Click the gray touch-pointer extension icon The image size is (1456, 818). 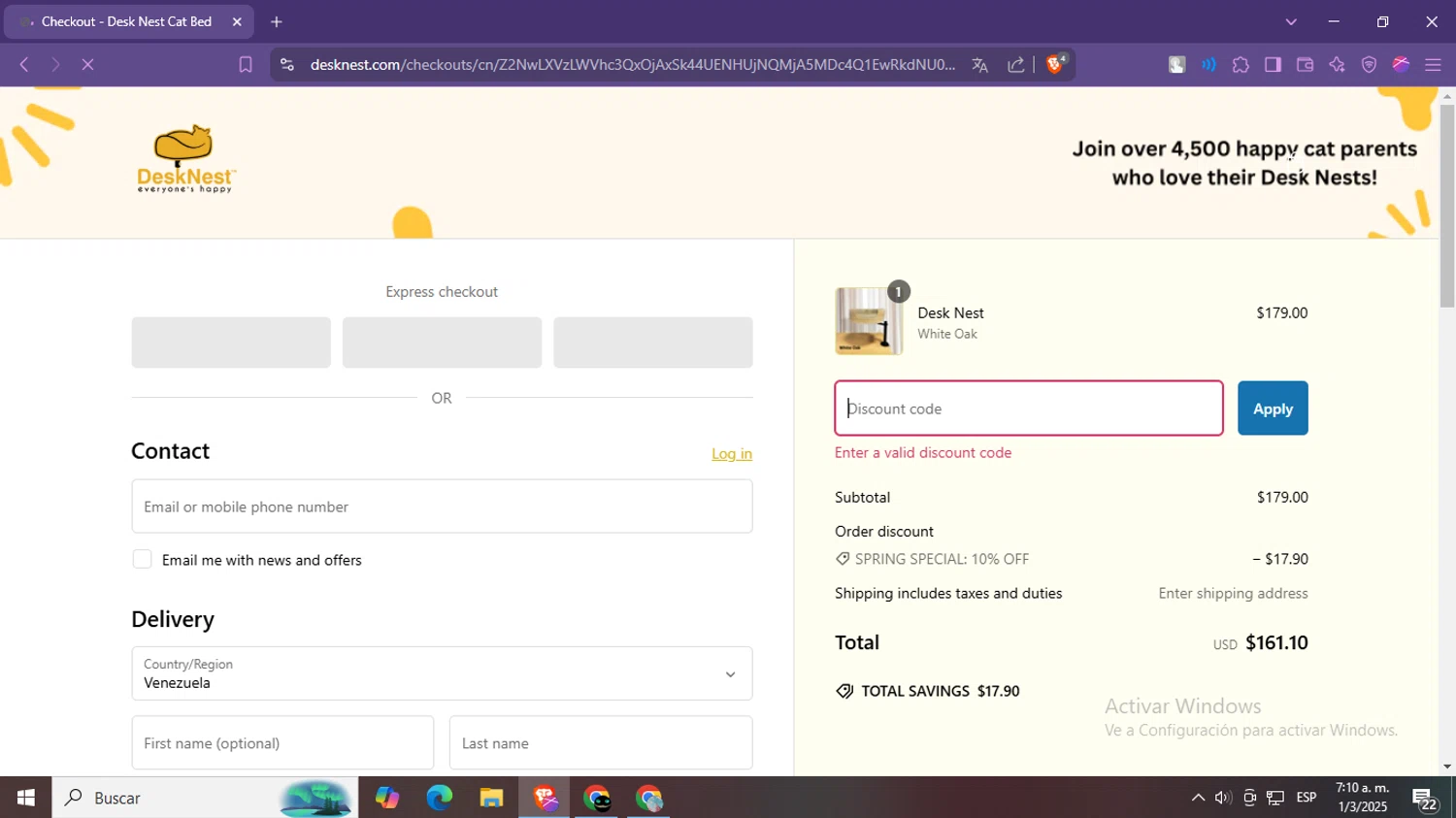click(x=1176, y=65)
